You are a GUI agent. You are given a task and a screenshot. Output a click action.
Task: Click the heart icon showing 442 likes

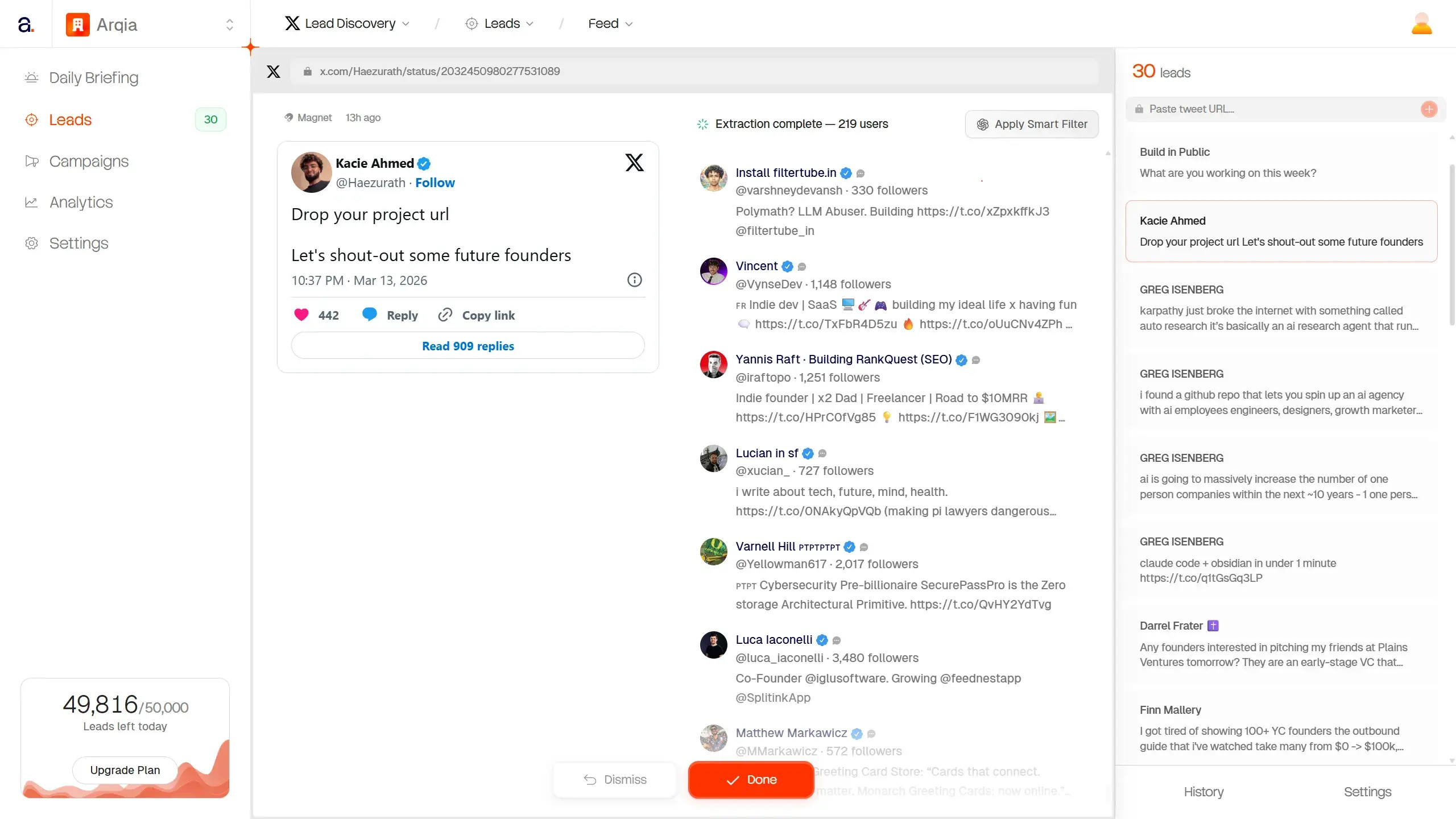[301, 315]
